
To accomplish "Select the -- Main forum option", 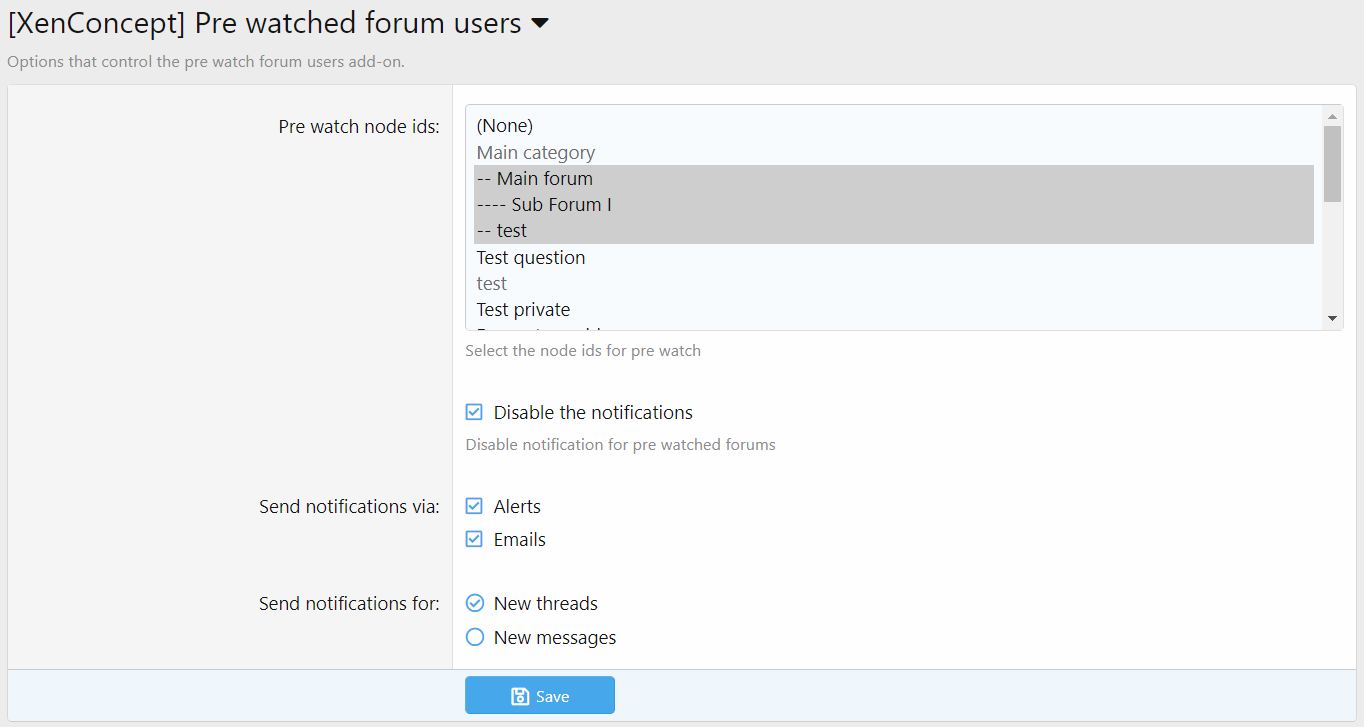I will (x=894, y=178).
